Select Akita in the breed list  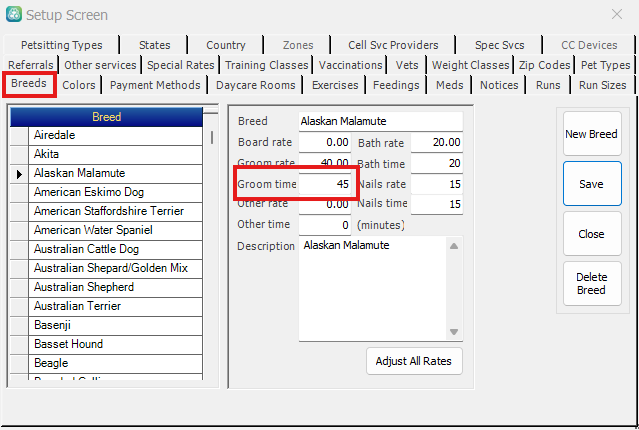(x=115, y=154)
